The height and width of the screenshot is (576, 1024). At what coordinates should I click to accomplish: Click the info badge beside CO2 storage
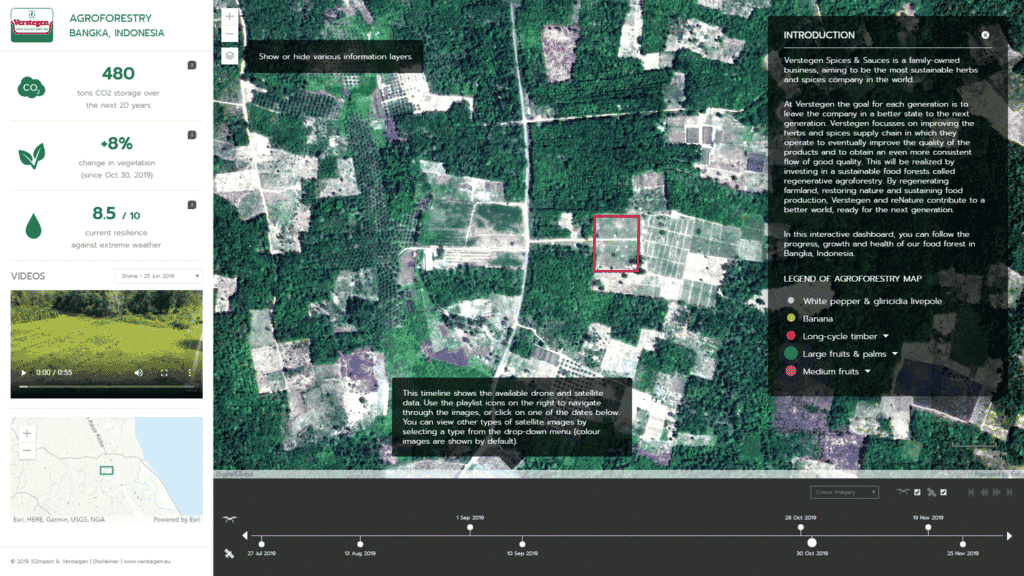click(x=192, y=66)
